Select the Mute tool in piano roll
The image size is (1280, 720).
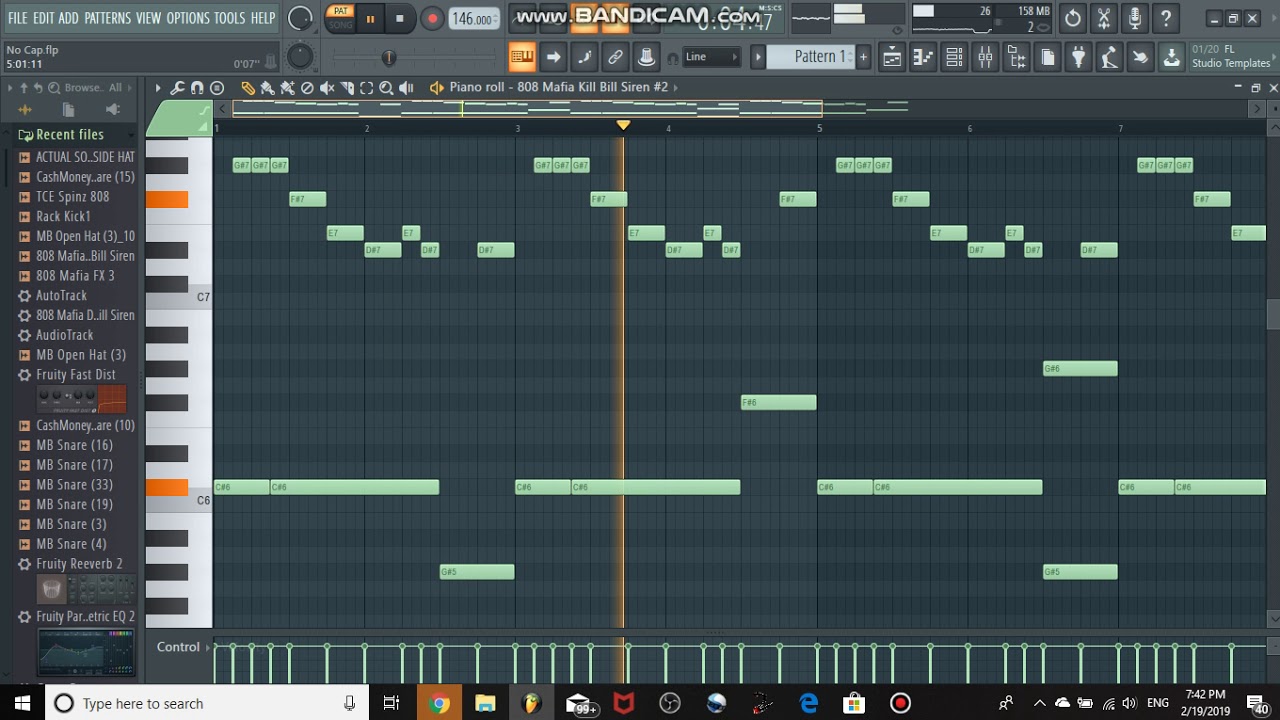tap(327, 88)
